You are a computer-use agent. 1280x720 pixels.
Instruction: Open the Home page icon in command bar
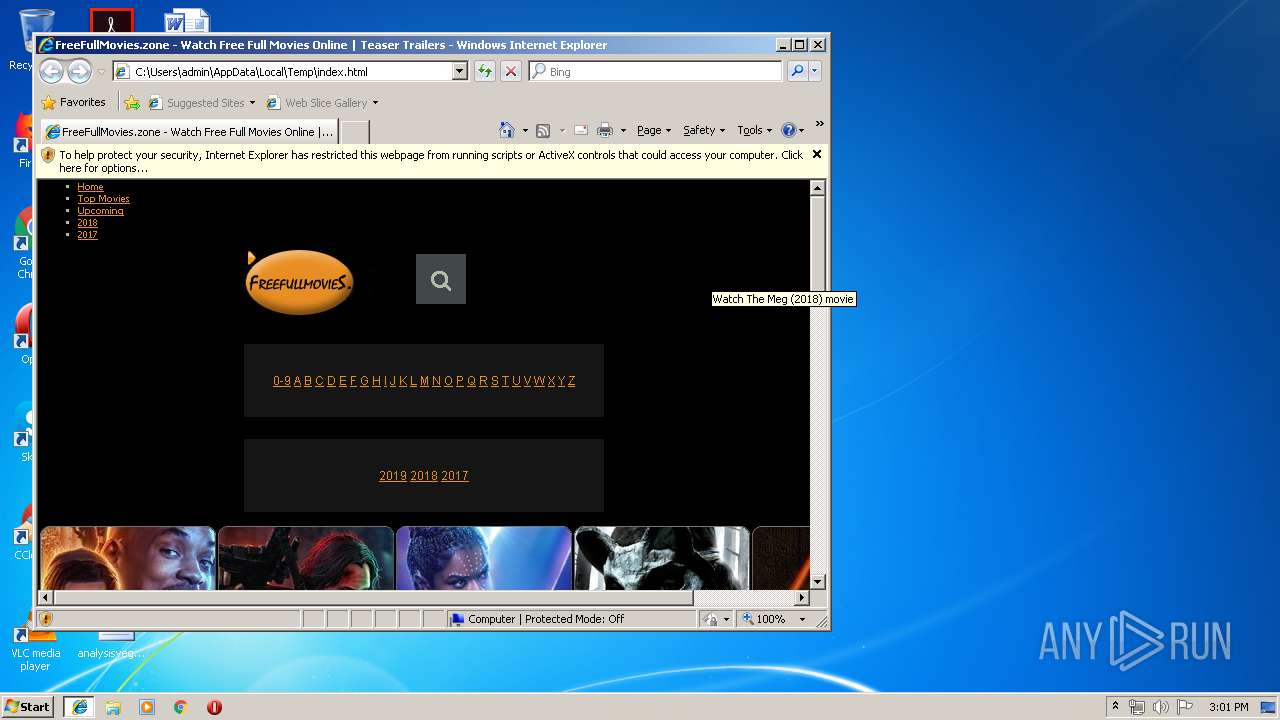pyautogui.click(x=507, y=130)
